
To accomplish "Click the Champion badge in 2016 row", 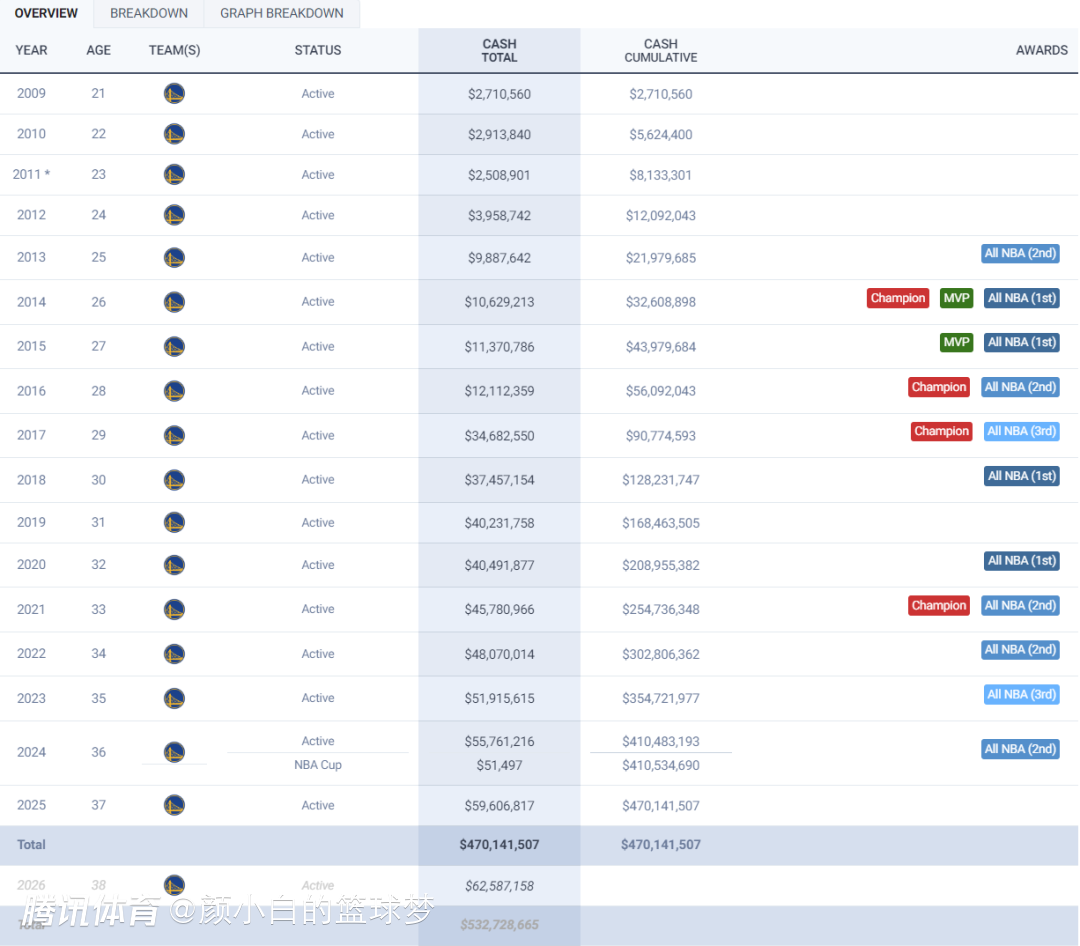I will (x=939, y=387).
